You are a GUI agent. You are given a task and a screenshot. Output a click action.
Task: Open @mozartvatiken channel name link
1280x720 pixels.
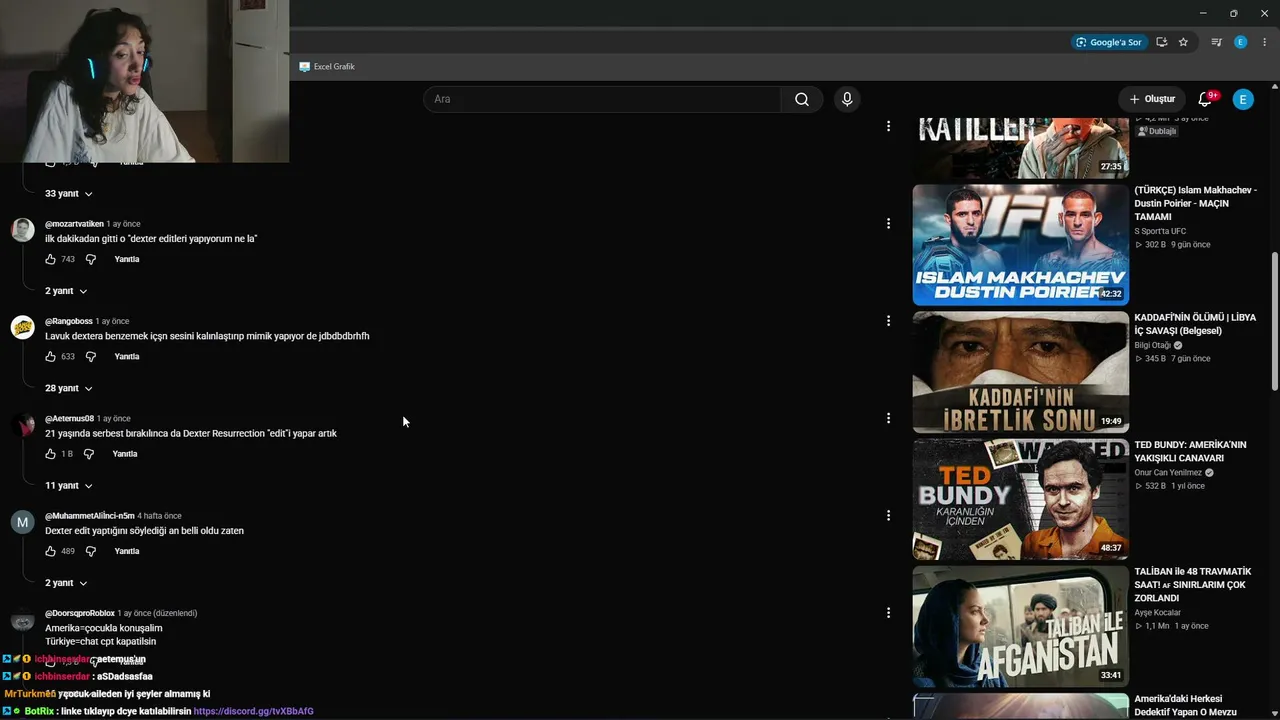pos(74,224)
